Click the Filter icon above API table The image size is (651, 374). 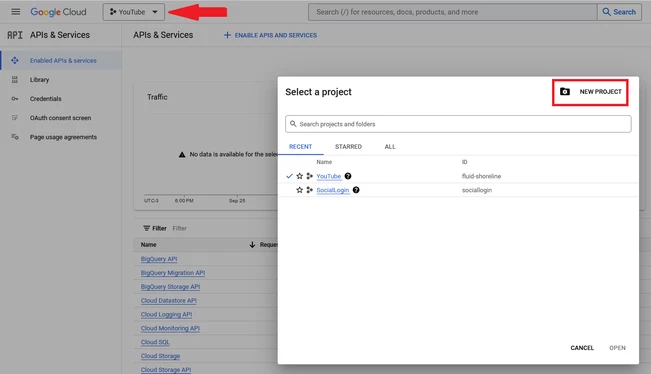[x=147, y=228]
